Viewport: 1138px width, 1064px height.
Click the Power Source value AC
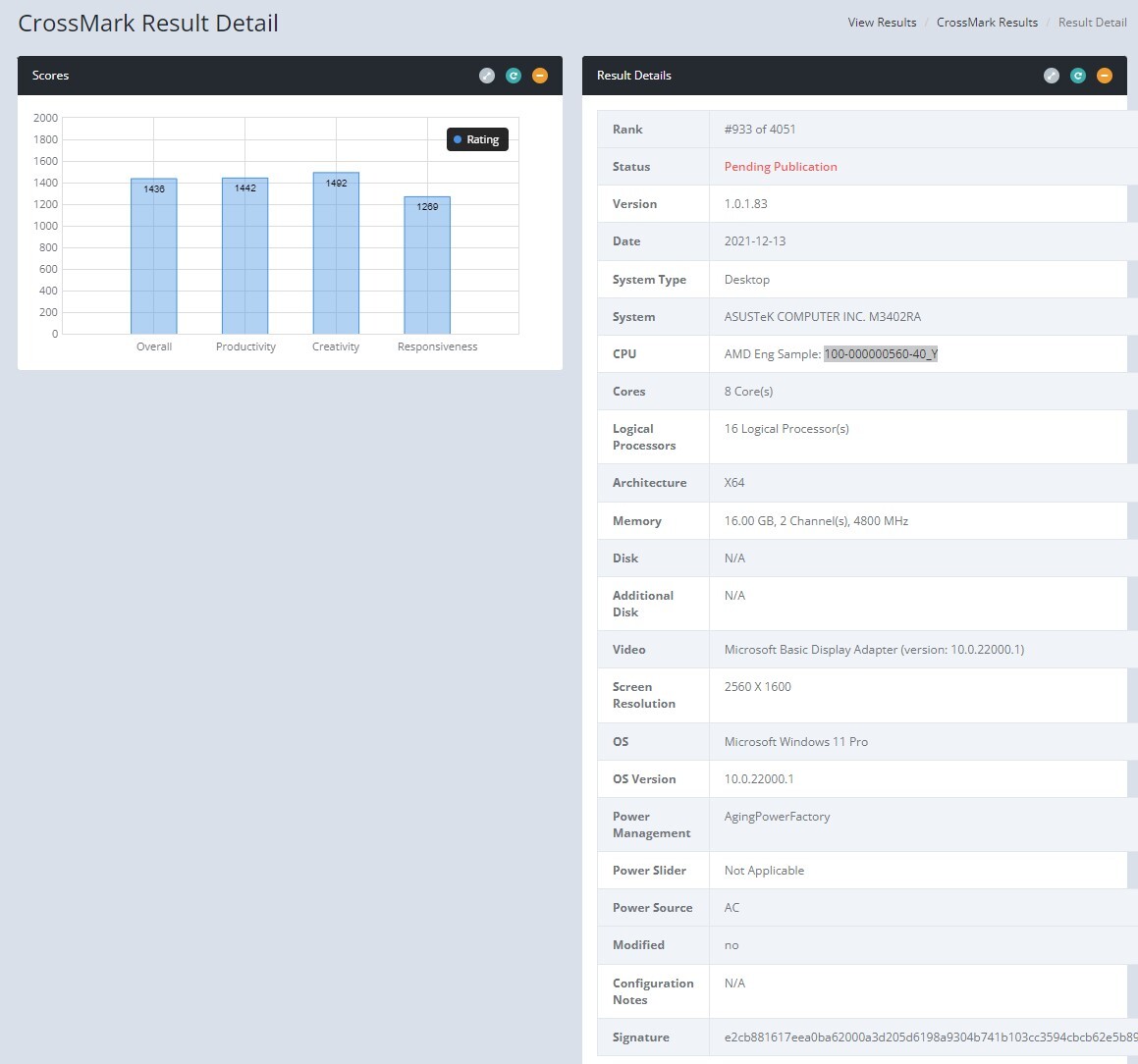tap(732, 908)
